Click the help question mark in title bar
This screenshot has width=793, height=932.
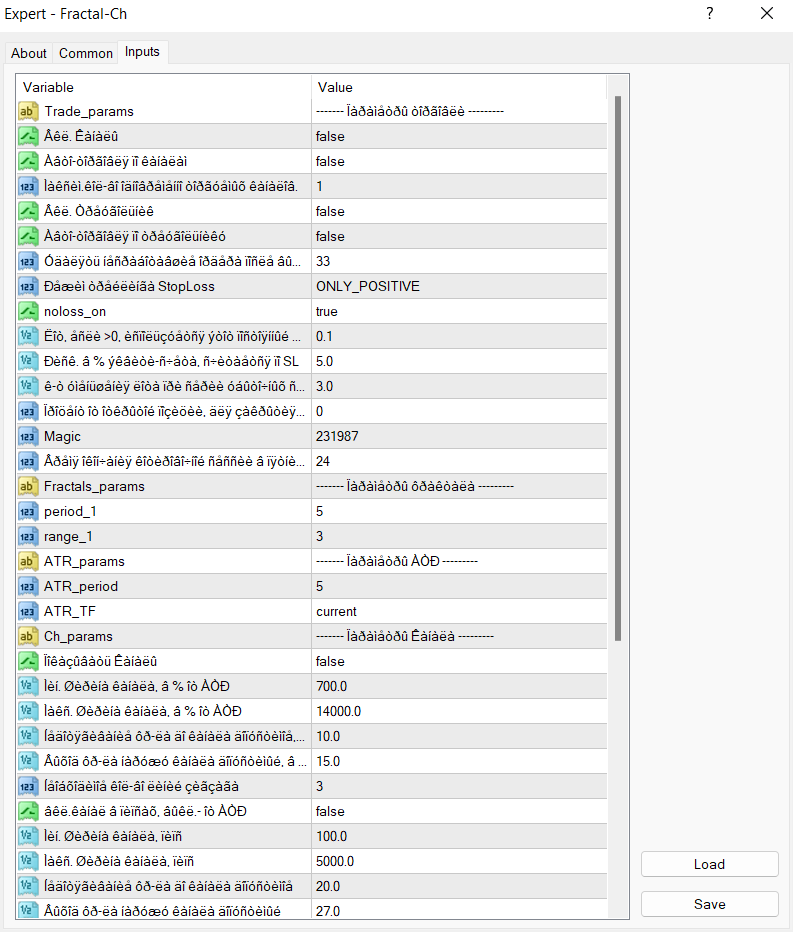(x=709, y=14)
